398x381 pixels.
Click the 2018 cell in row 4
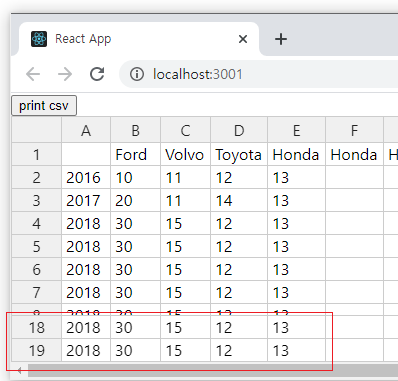[x=86, y=223]
